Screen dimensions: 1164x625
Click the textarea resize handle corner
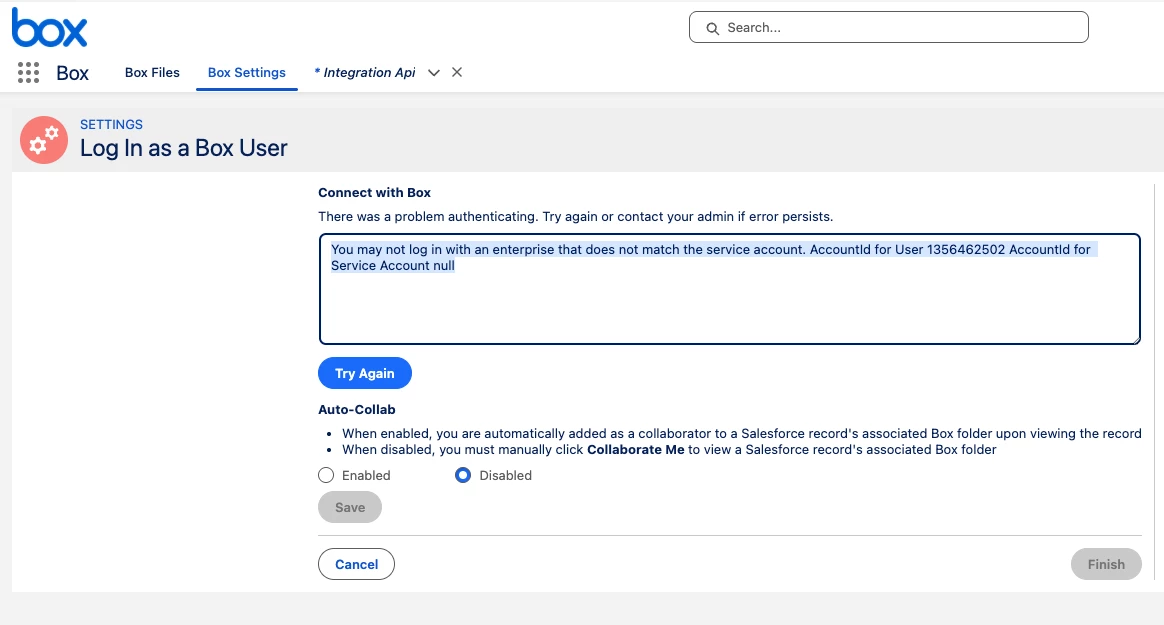pos(1136,339)
